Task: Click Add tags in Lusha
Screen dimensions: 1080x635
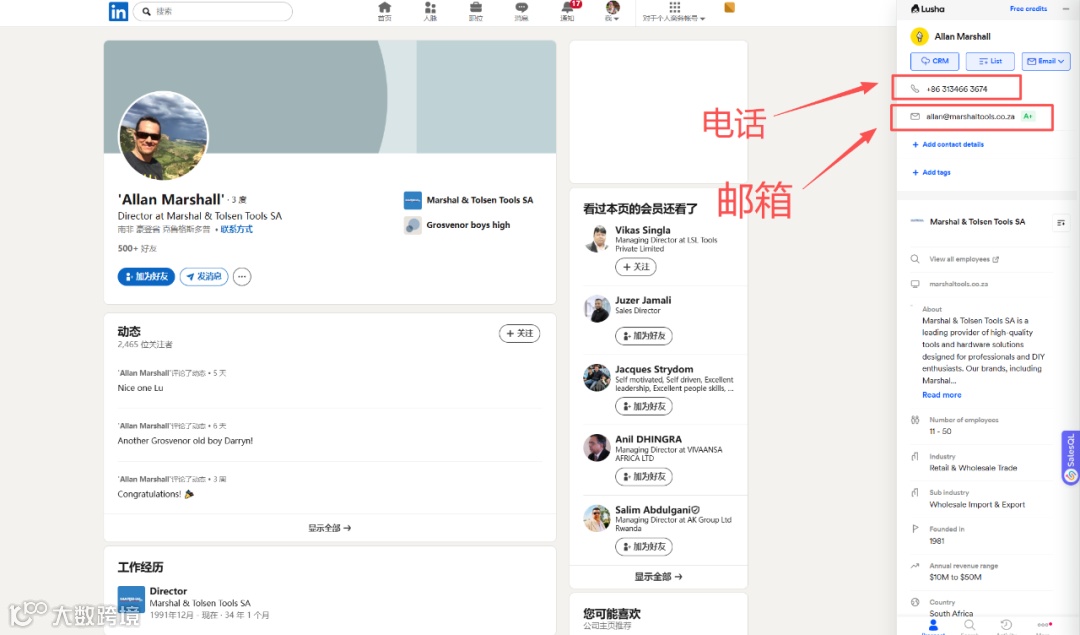Action: coord(931,173)
